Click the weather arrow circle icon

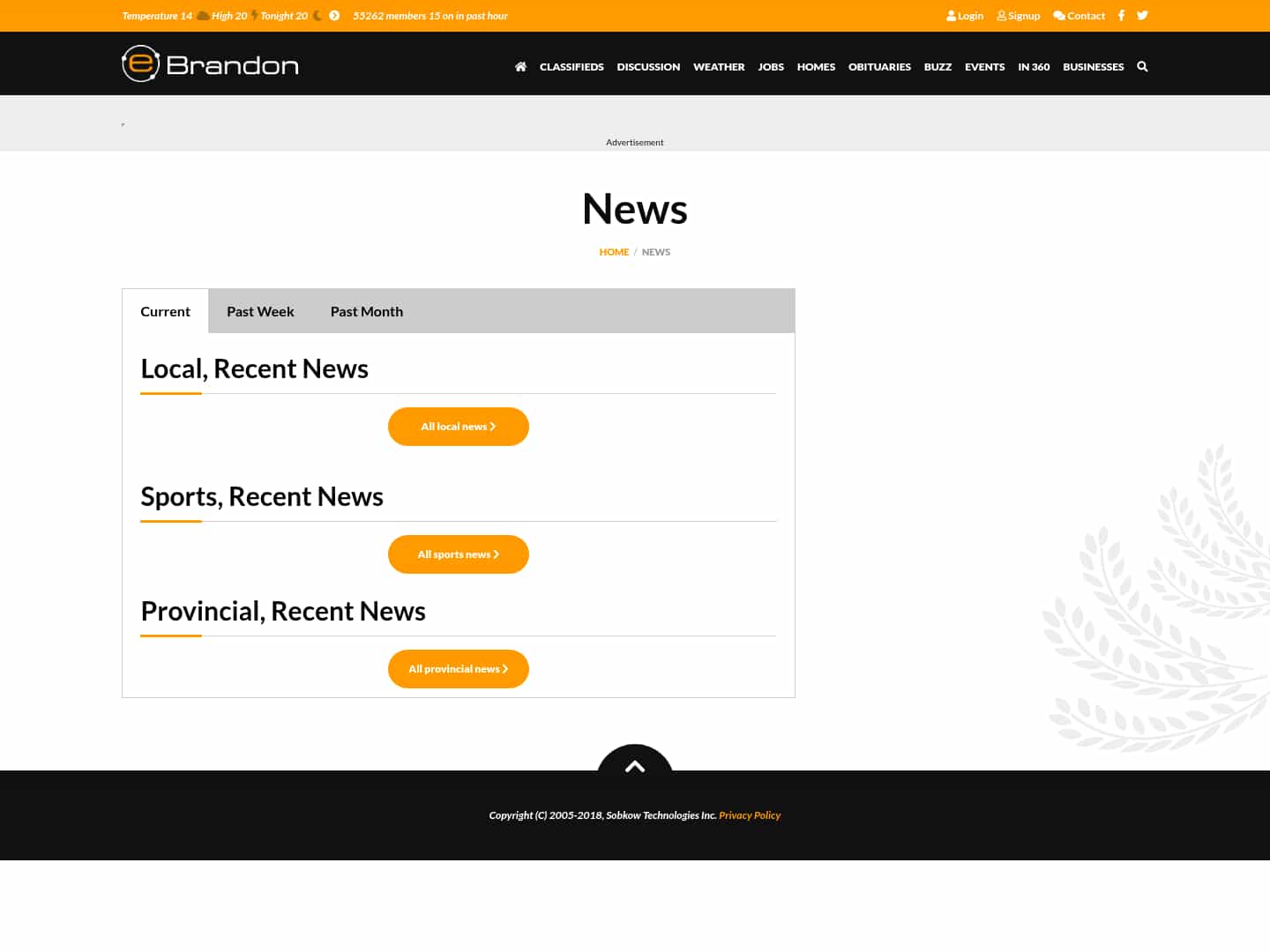[334, 16]
